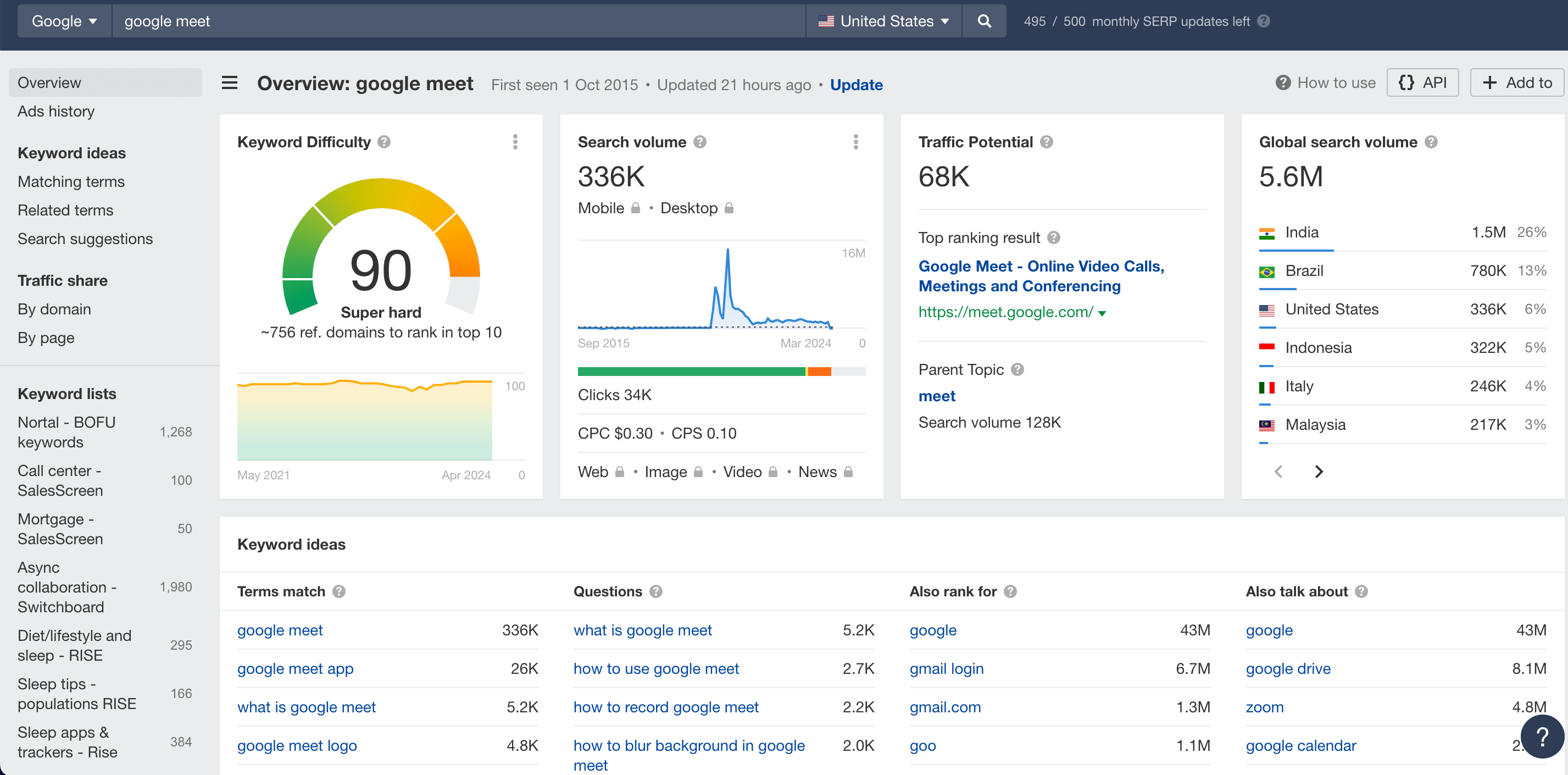This screenshot has width=1568, height=775.
Task: Open Search volume card options menu
Action: click(x=856, y=142)
